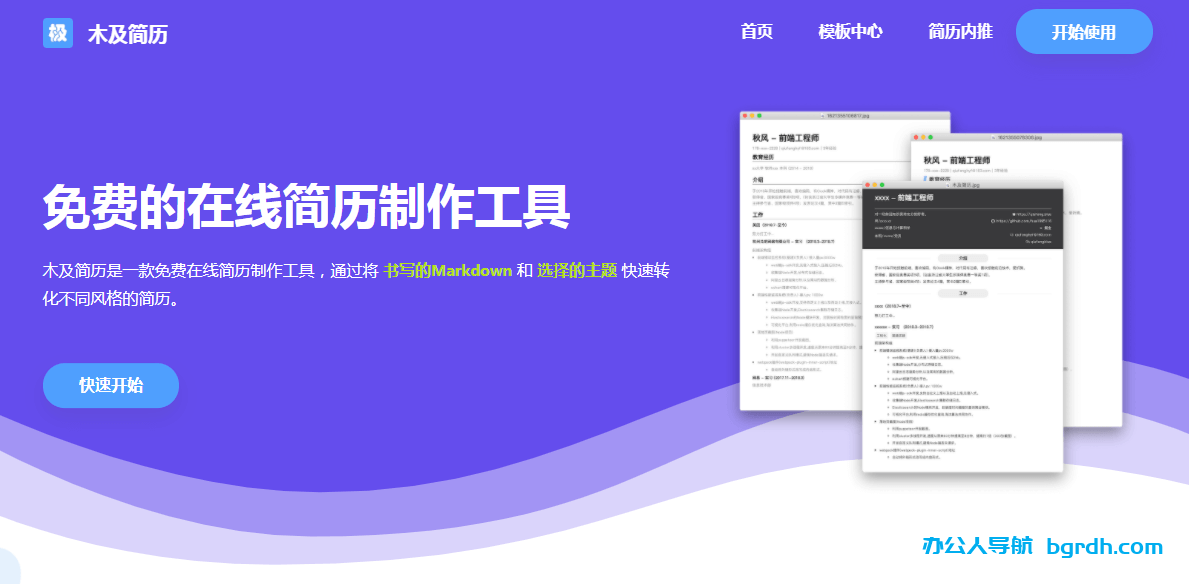The height and width of the screenshot is (584, 1189).
Task: Click the yellow 书写的Markdown link
Action: [449, 270]
